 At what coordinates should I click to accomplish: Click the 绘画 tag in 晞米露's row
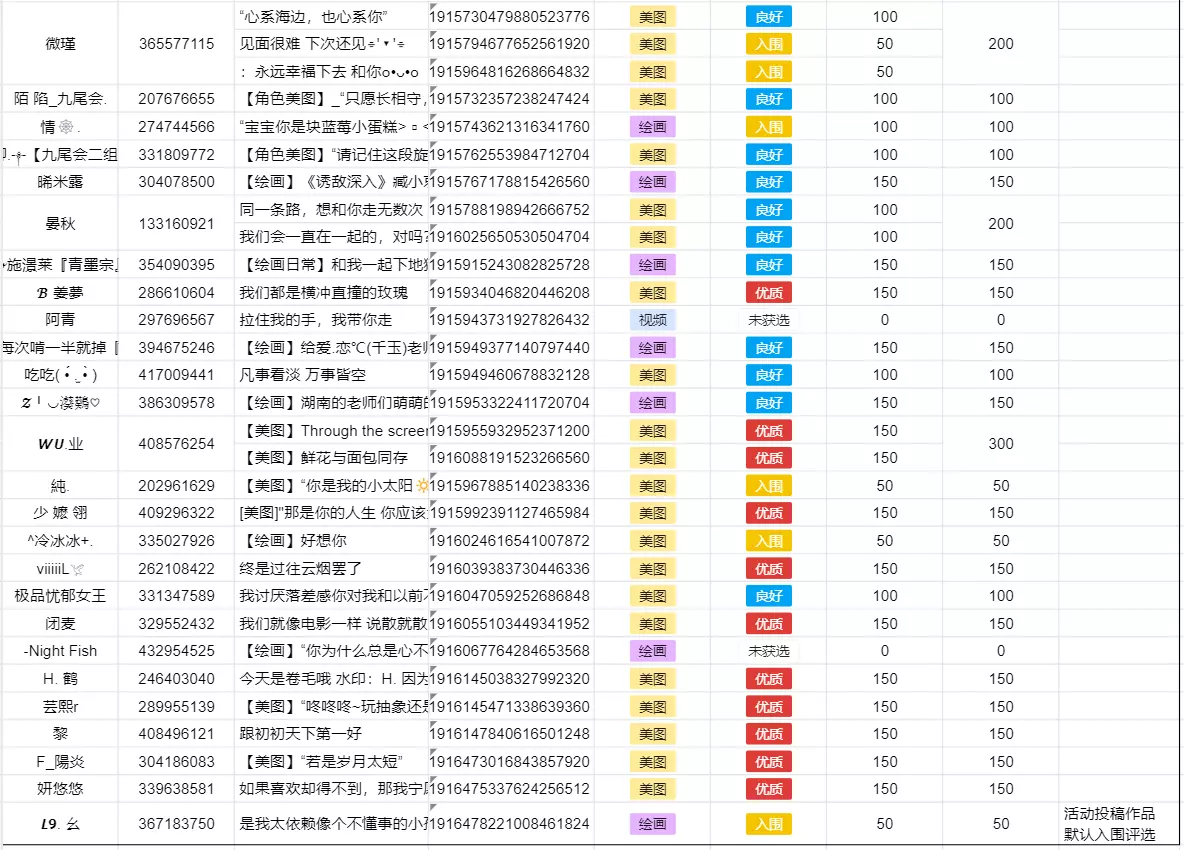click(x=652, y=182)
